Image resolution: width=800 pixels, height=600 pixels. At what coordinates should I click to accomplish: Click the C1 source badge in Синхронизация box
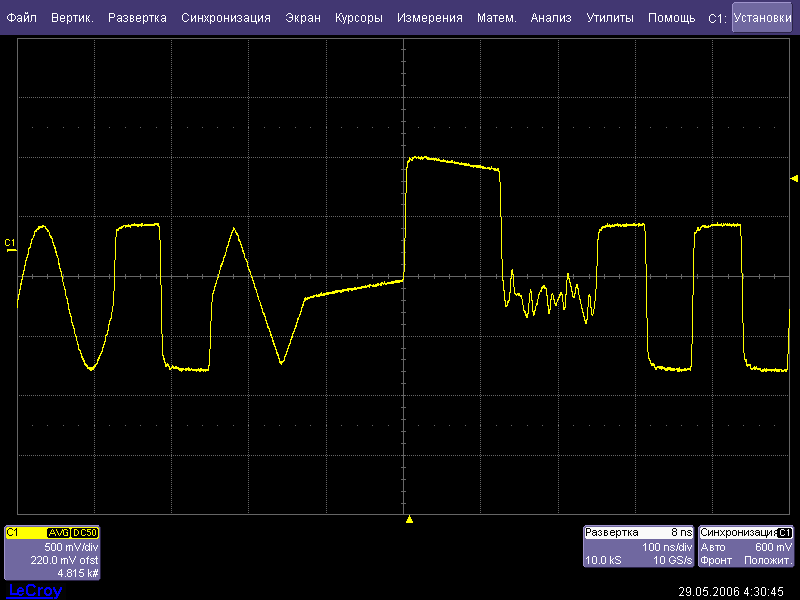(785, 533)
